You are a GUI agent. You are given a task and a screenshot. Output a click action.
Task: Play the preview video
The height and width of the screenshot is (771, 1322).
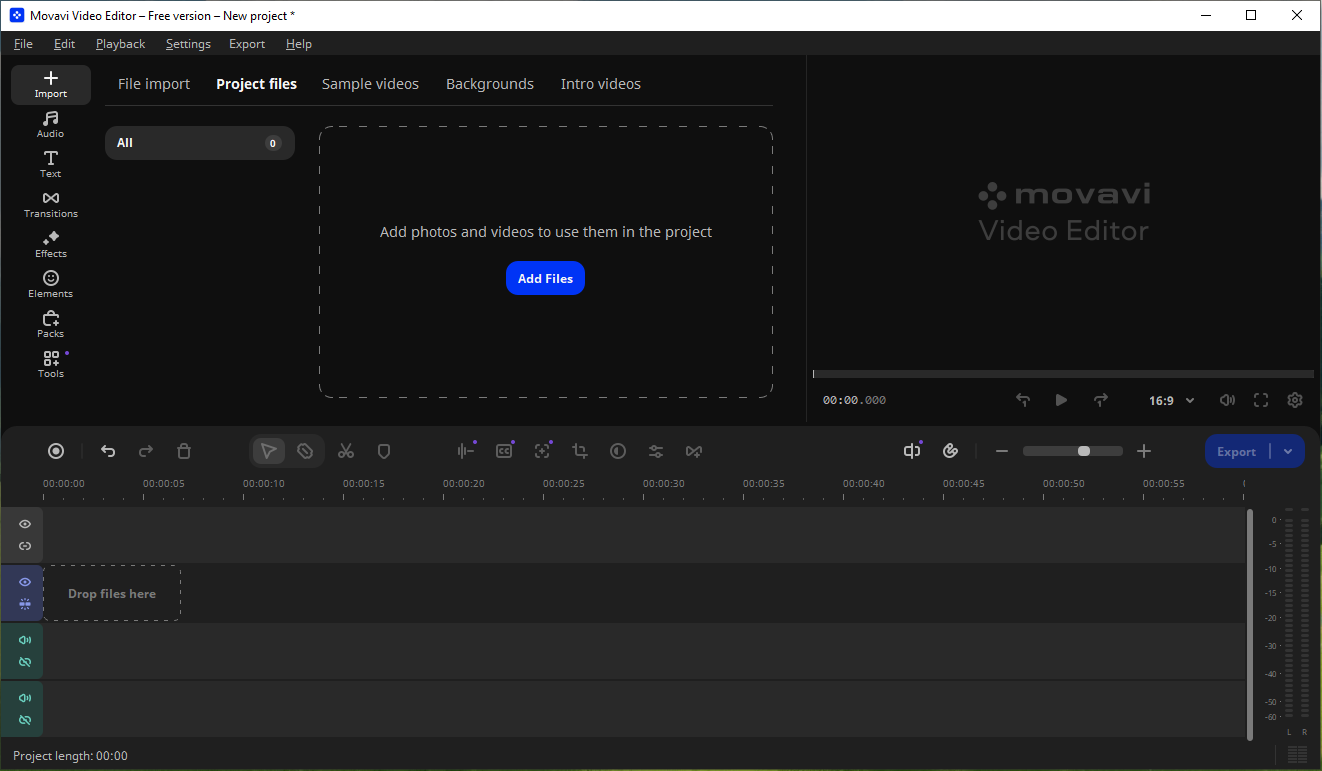1061,400
